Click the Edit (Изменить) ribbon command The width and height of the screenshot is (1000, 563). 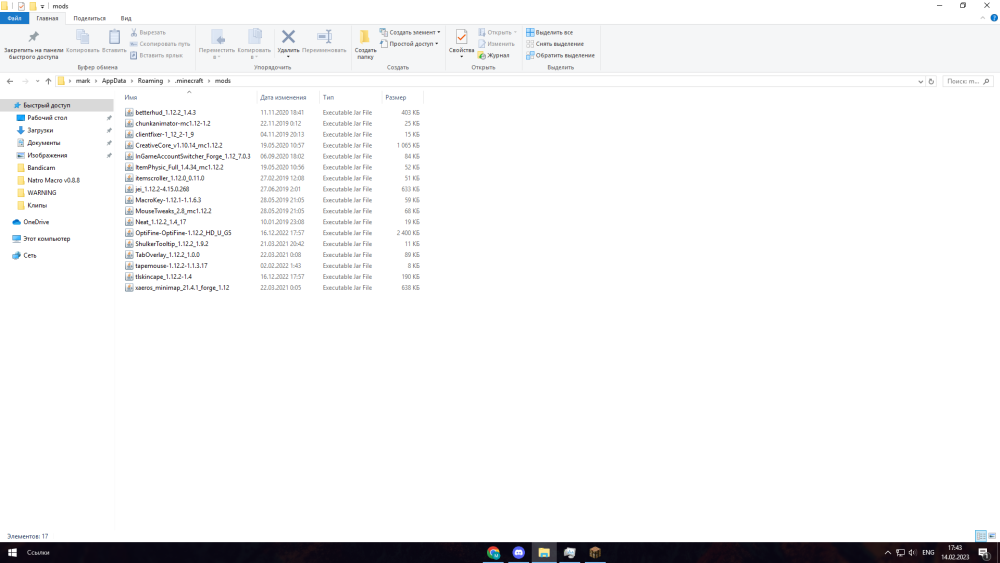496,44
